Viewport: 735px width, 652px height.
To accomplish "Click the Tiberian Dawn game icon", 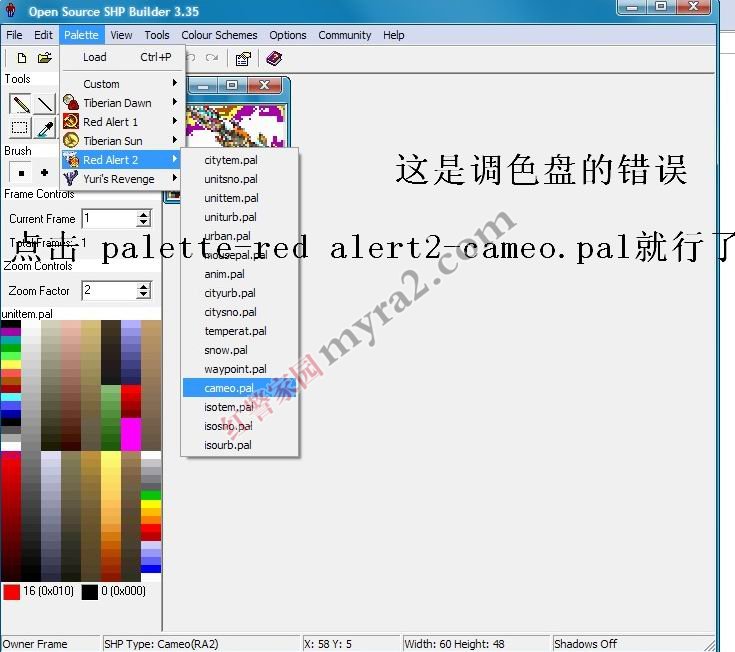I will [x=71, y=102].
